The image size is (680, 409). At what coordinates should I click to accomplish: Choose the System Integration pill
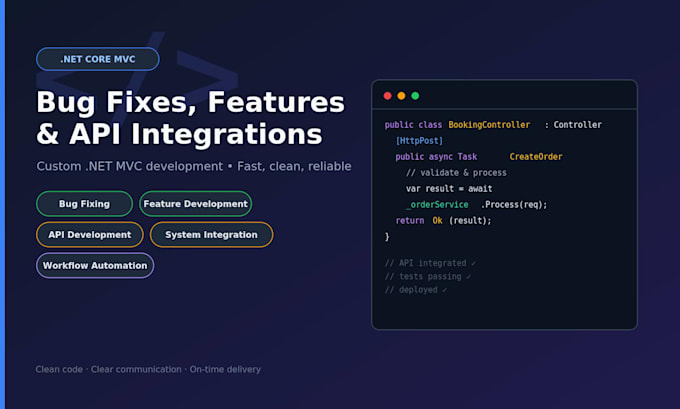(211, 235)
